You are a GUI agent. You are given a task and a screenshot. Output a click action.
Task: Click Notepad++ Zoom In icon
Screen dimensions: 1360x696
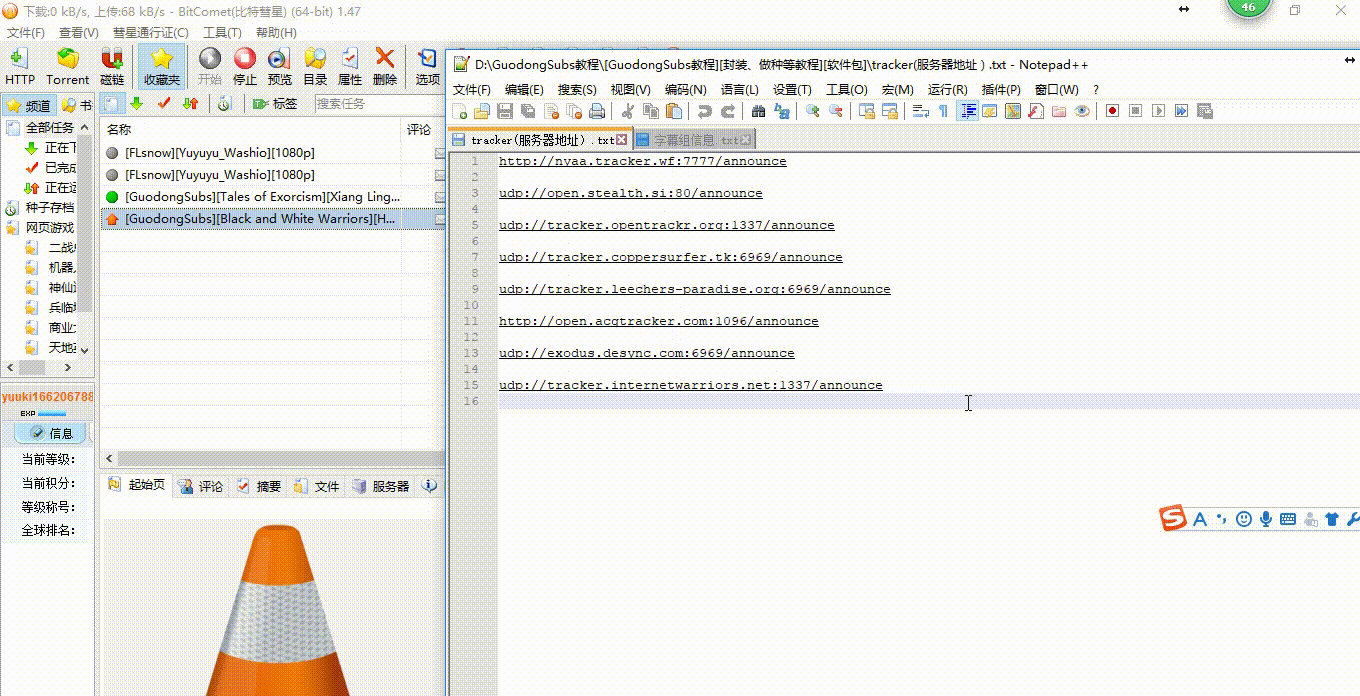point(813,111)
